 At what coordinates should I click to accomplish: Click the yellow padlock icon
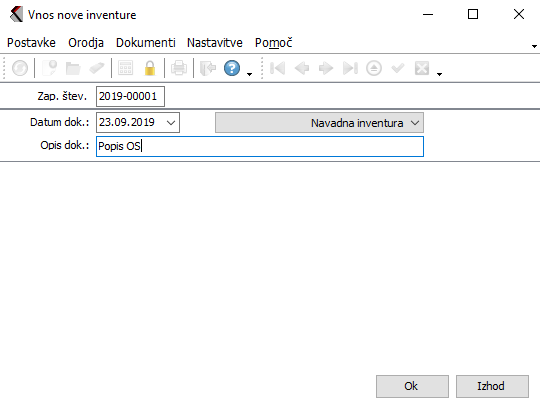150,68
